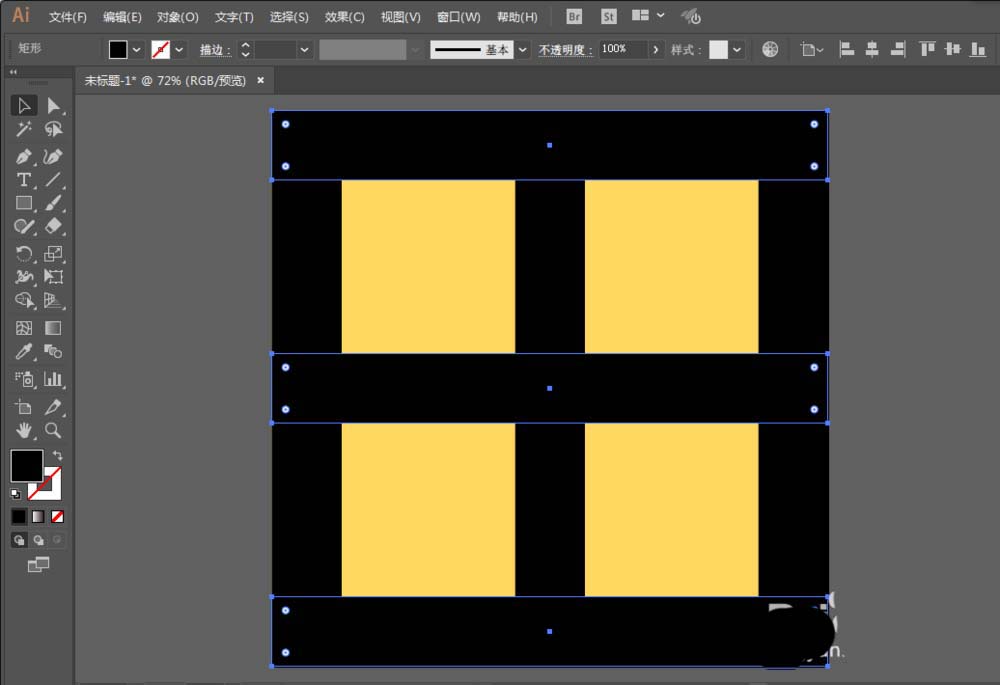Open 描边 stroke panel link

pos(216,49)
